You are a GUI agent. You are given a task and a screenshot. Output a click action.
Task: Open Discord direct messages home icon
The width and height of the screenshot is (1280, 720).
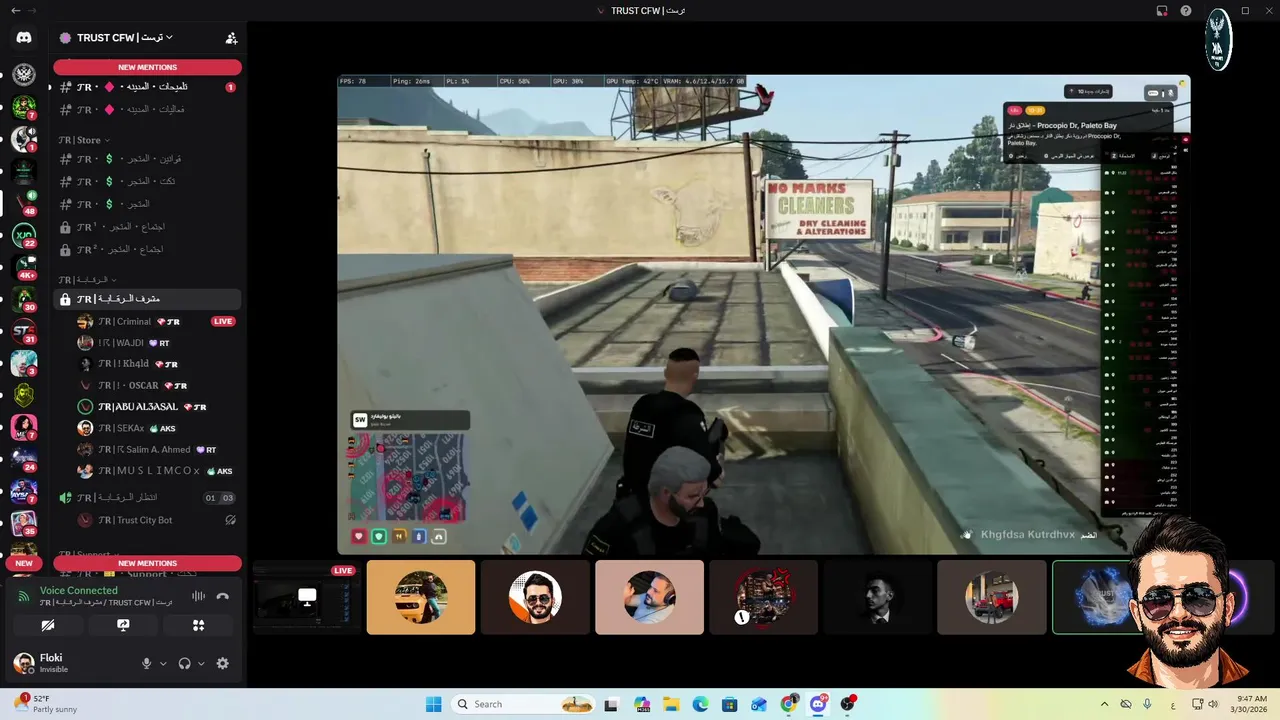[x=24, y=38]
